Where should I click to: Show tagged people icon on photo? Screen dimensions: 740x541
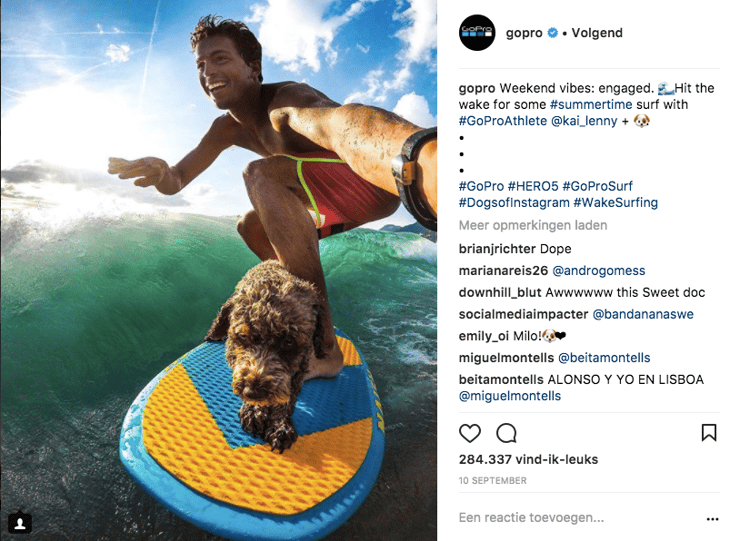click(20, 523)
